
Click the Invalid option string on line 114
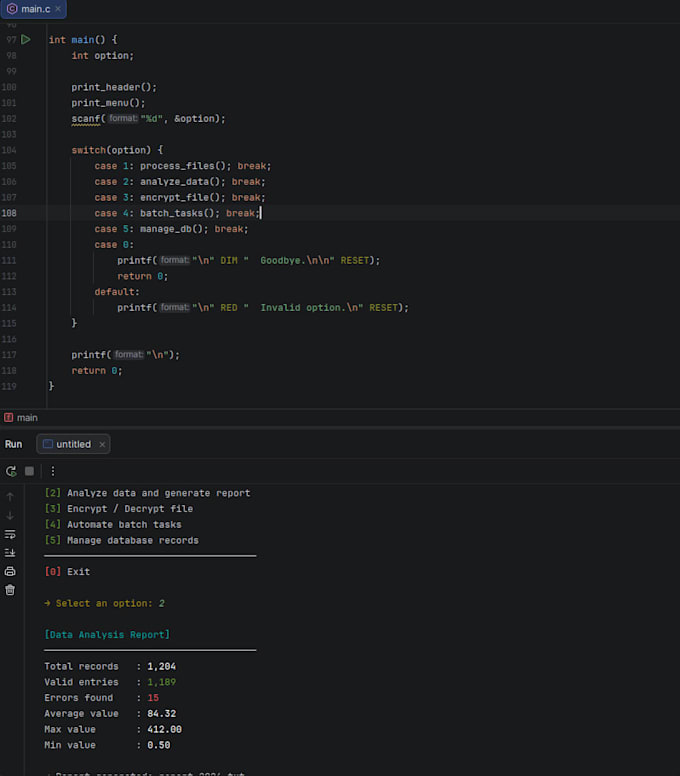click(x=303, y=308)
